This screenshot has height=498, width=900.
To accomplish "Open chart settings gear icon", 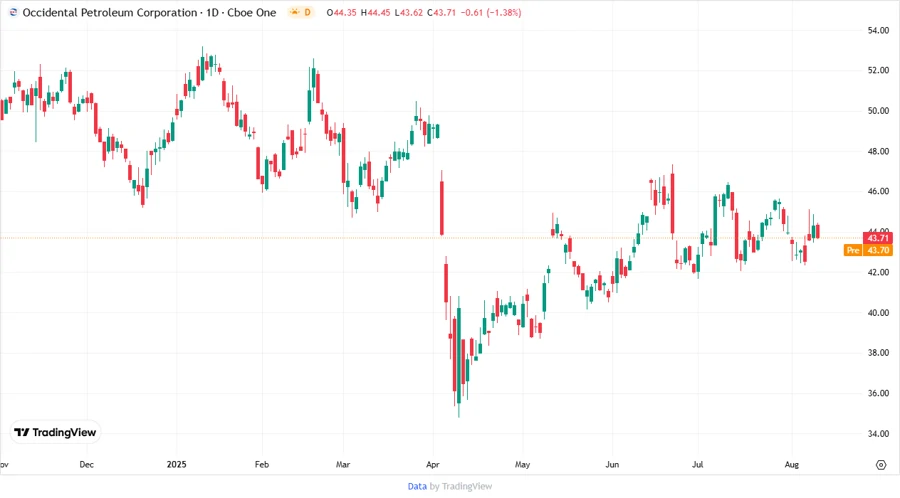I will (x=881, y=465).
